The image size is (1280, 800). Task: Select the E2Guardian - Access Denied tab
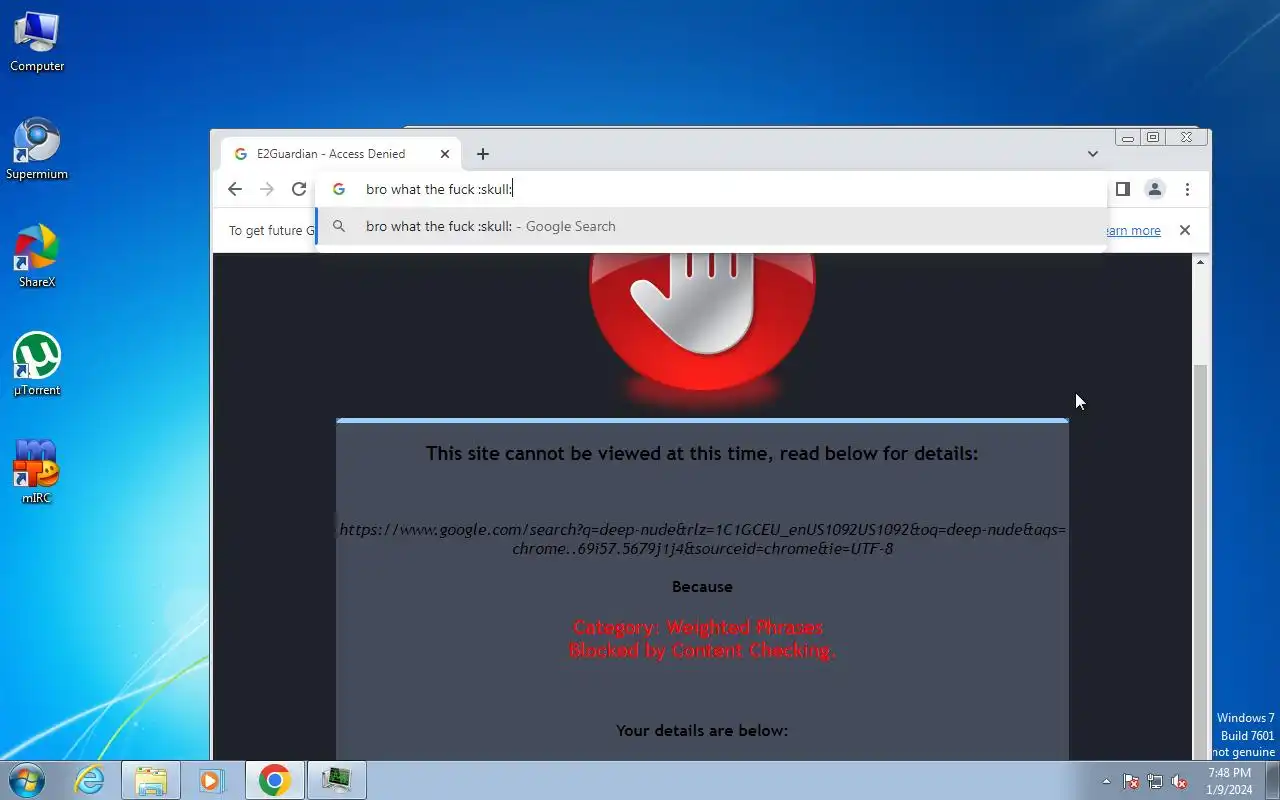(x=340, y=154)
